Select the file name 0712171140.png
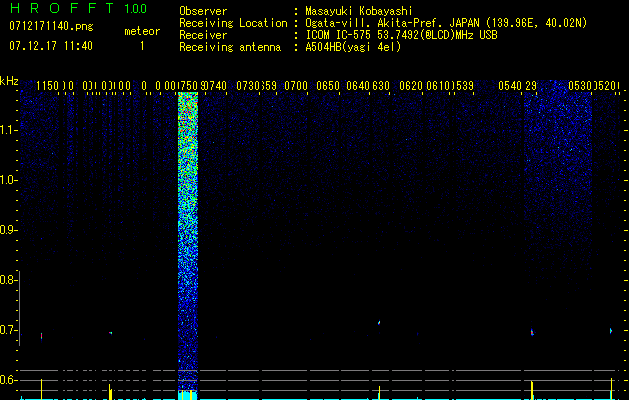 tap(51, 26)
